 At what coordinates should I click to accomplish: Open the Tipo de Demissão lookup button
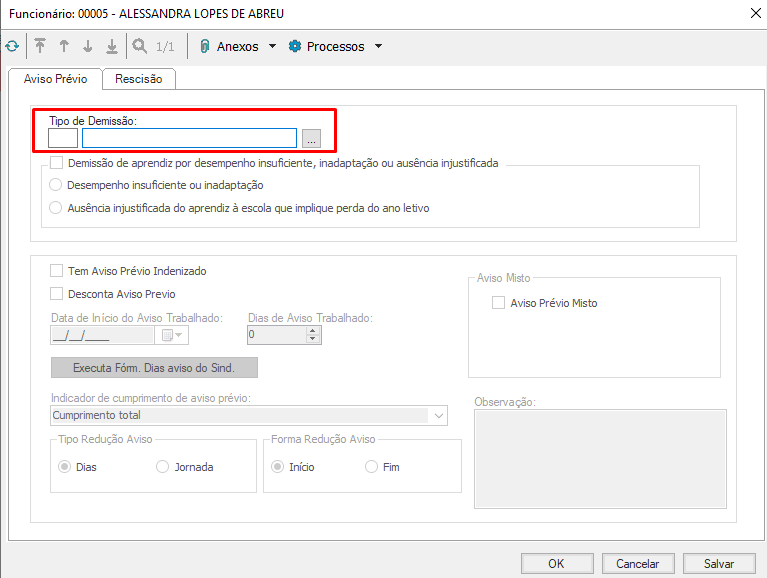(x=312, y=138)
